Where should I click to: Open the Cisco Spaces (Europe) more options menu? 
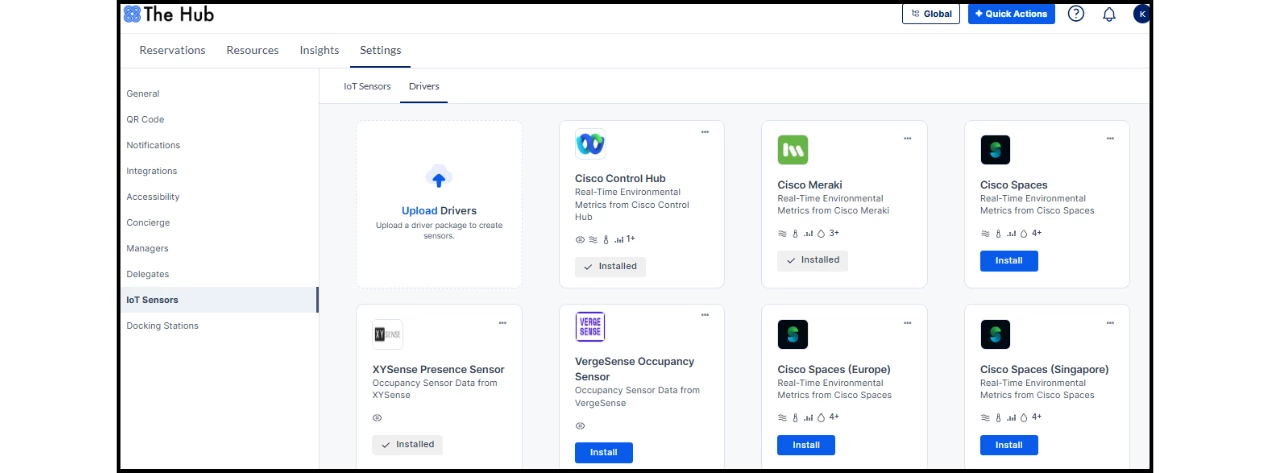point(908,322)
